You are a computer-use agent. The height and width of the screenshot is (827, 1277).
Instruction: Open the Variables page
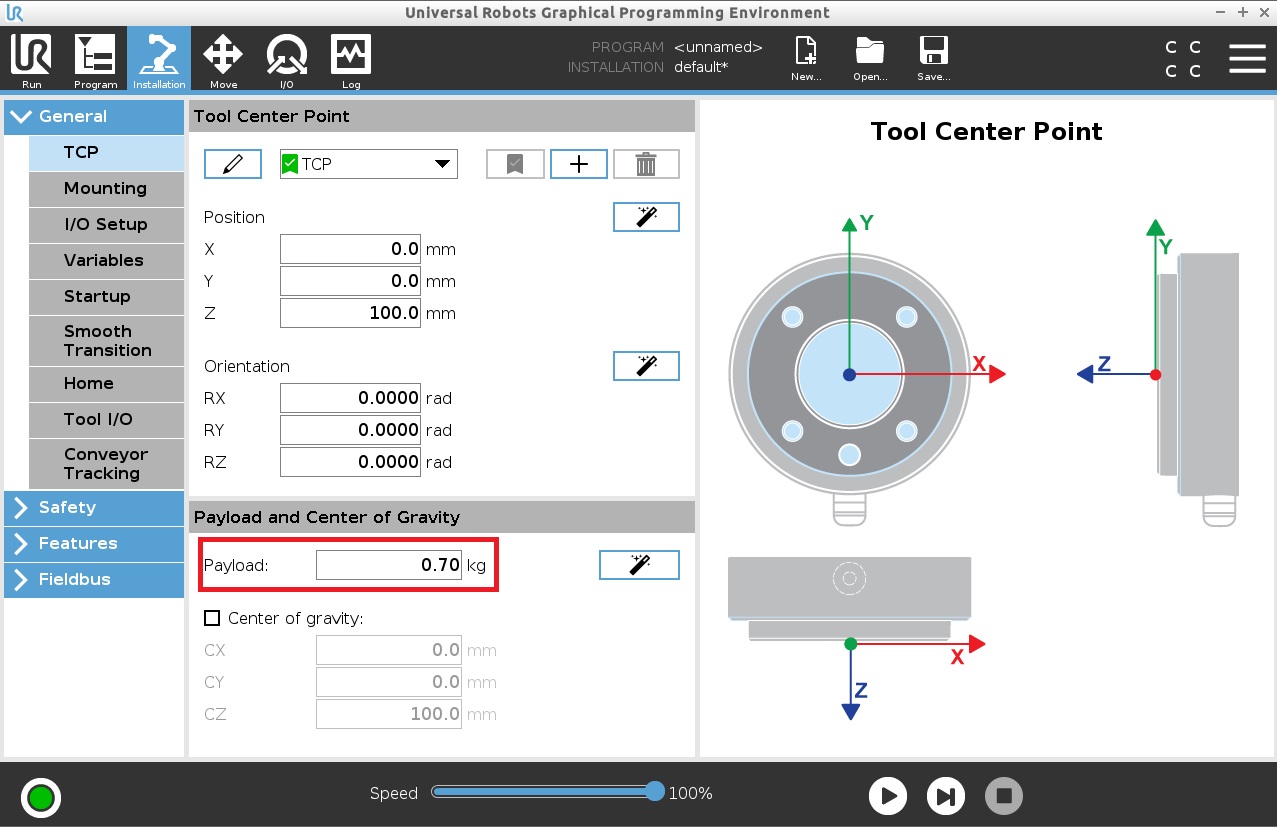(107, 260)
